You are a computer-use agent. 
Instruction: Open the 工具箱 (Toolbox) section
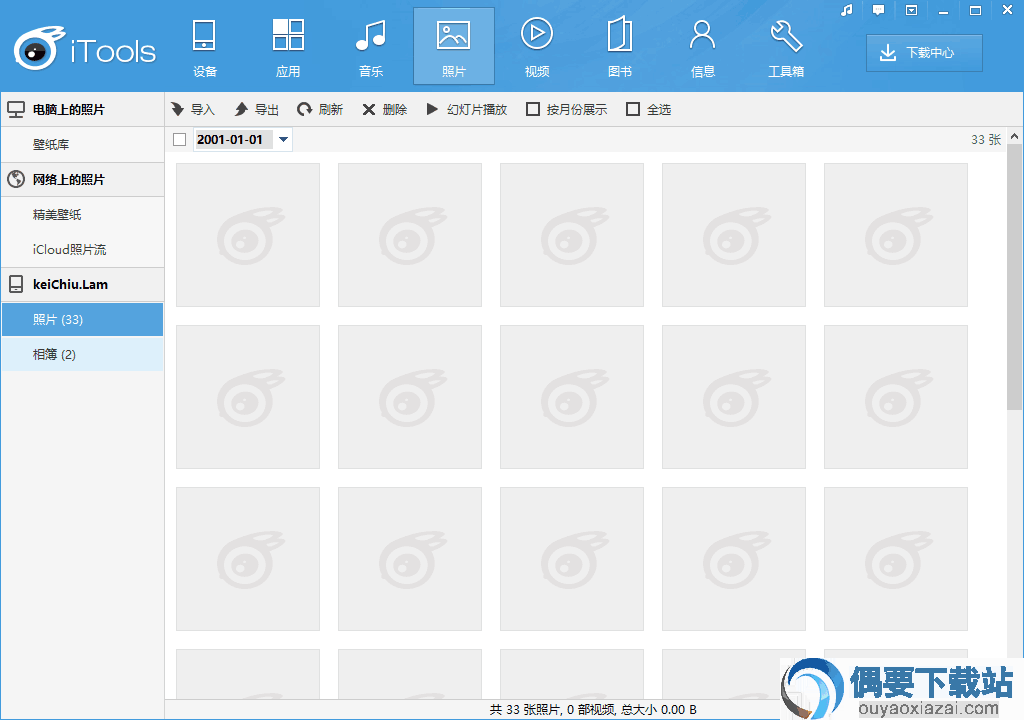[786, 47]
